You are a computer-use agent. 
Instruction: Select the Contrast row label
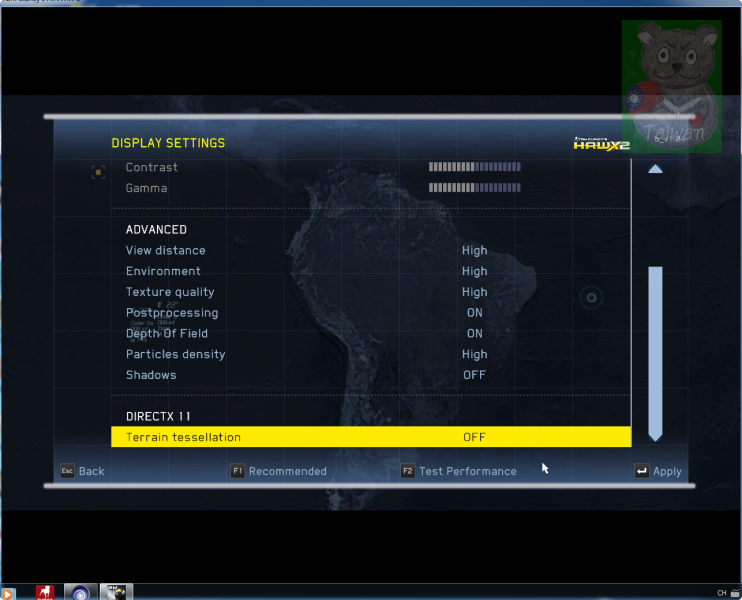click(151, 167)
